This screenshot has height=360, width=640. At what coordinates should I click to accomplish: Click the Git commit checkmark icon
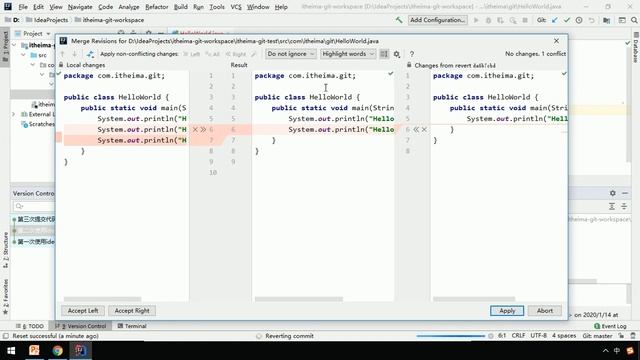(x=567, y=20)
